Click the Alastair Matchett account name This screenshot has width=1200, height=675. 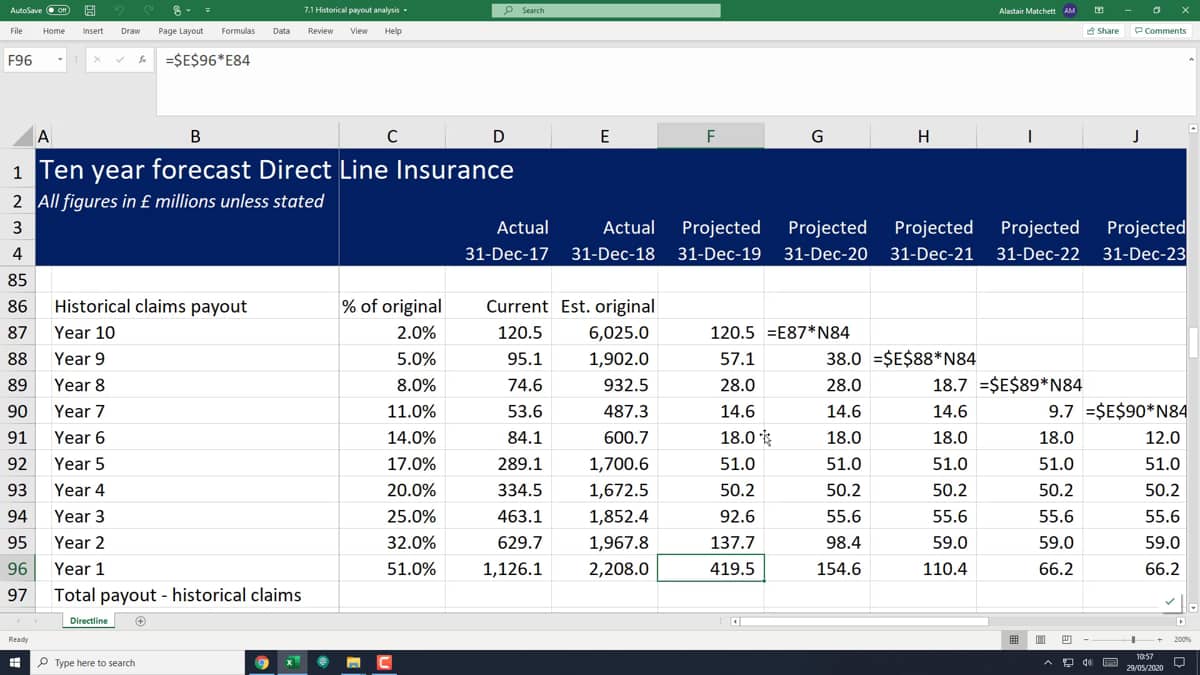click(x=1028, y=10)
